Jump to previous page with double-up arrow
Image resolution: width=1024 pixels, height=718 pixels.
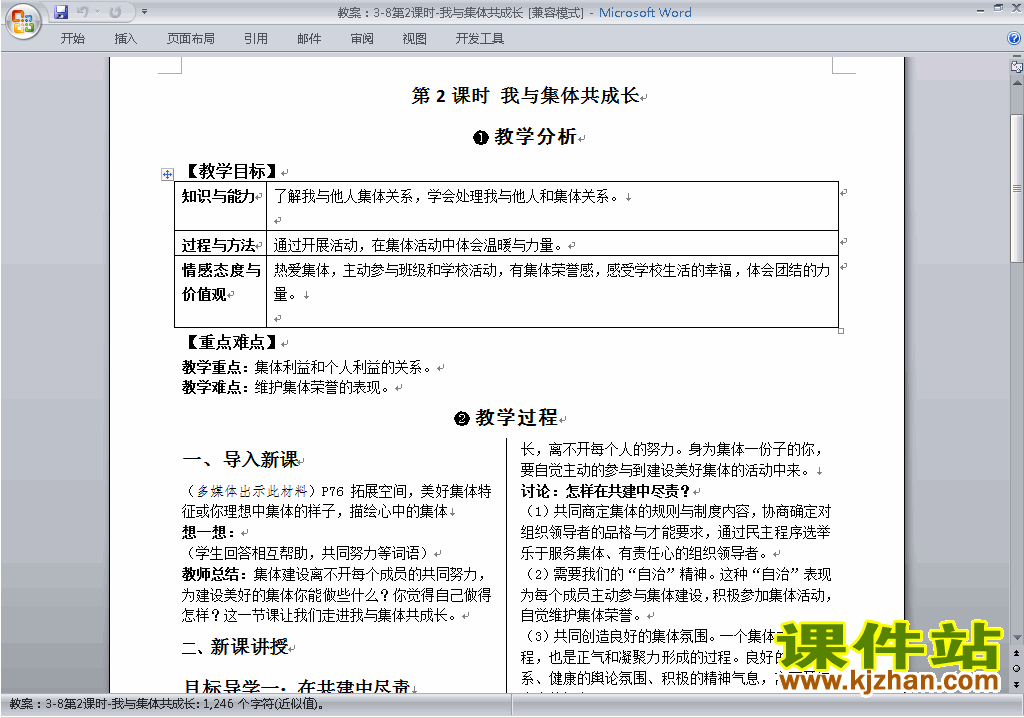1016,653
